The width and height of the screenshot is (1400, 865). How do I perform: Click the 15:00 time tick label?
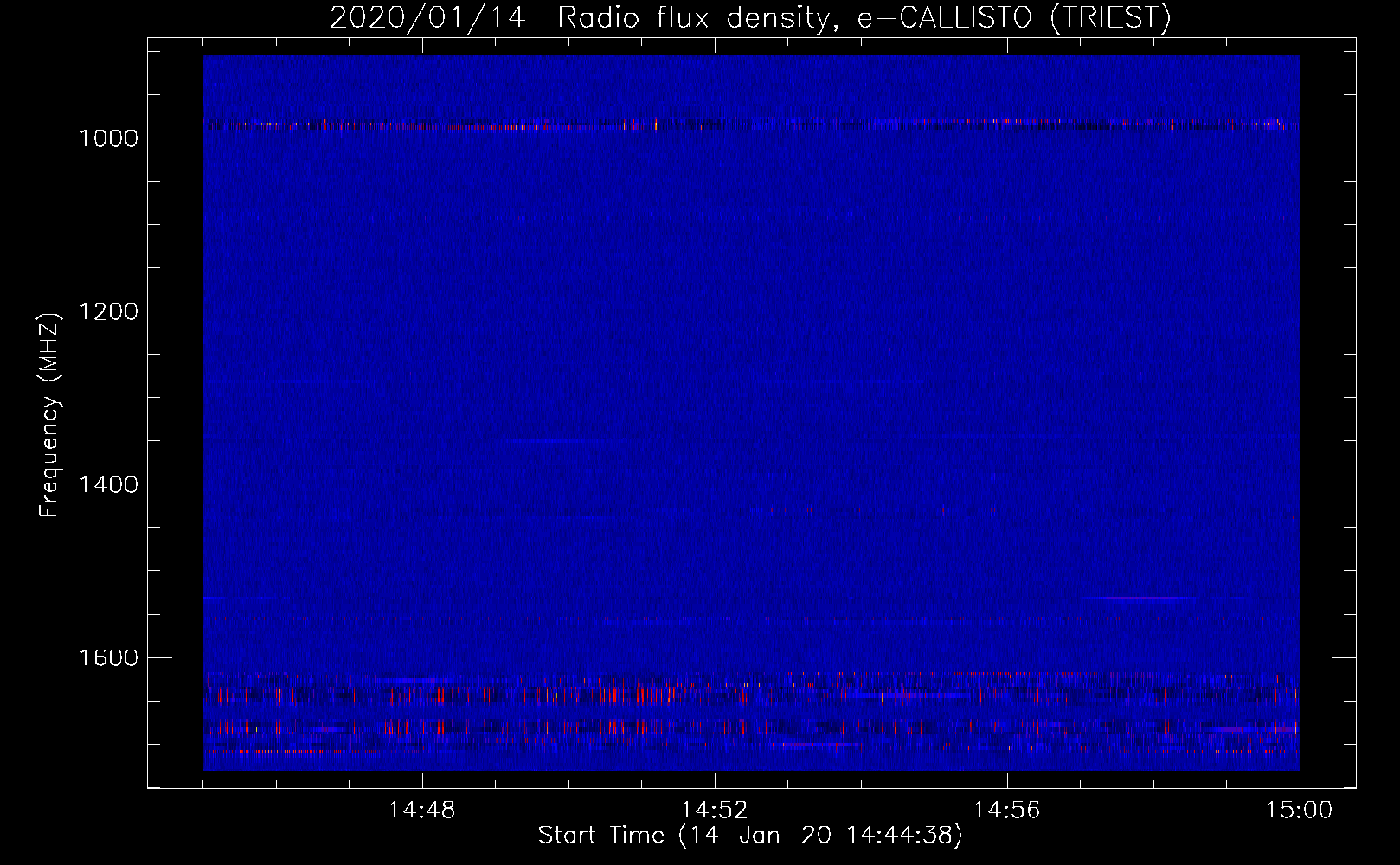pos(1299,811)
